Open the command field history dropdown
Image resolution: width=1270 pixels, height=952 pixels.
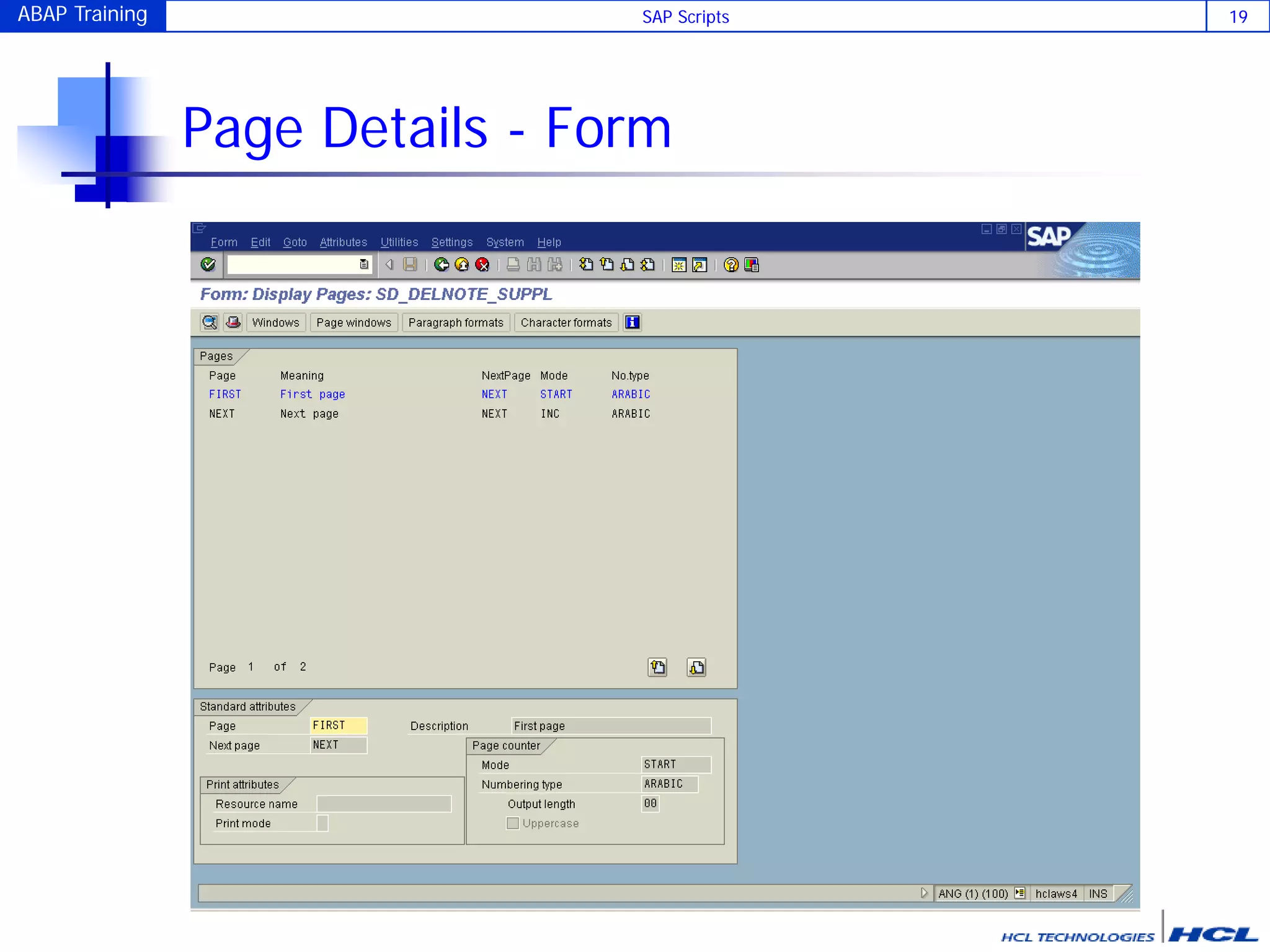pyautogui.click(x=364, y=265)
